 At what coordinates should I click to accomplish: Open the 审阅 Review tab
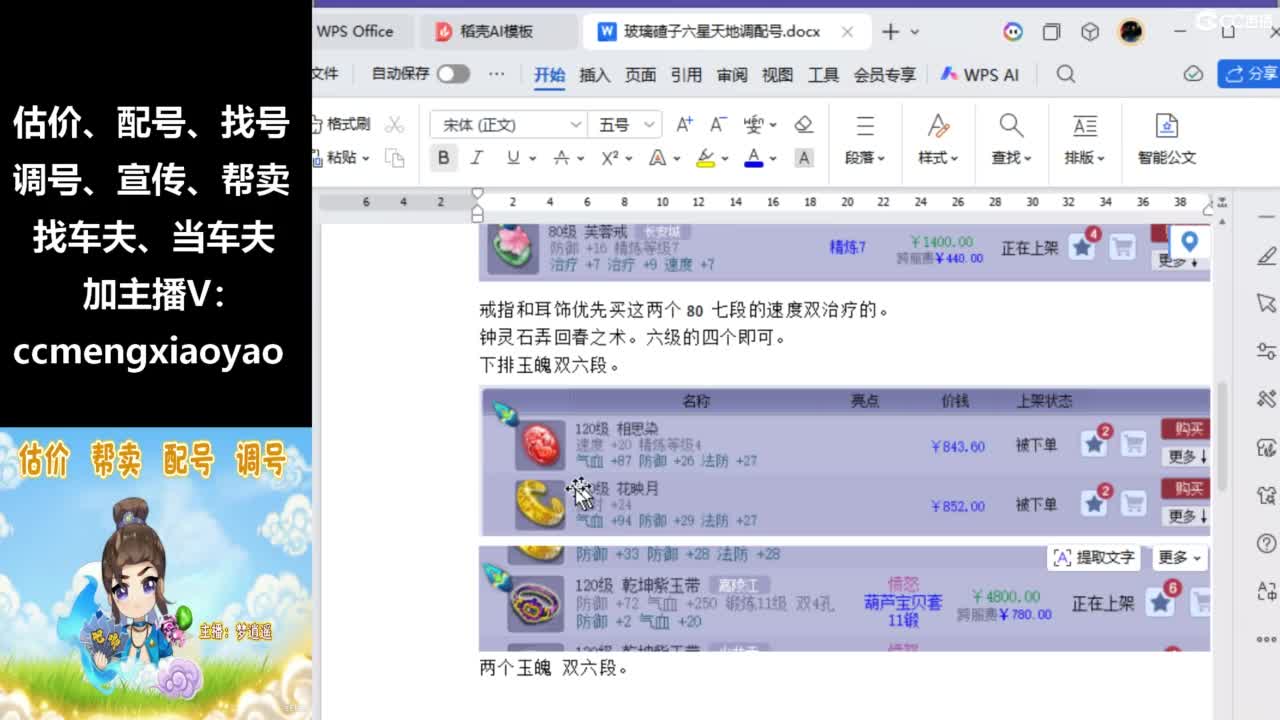click(731, 74)
